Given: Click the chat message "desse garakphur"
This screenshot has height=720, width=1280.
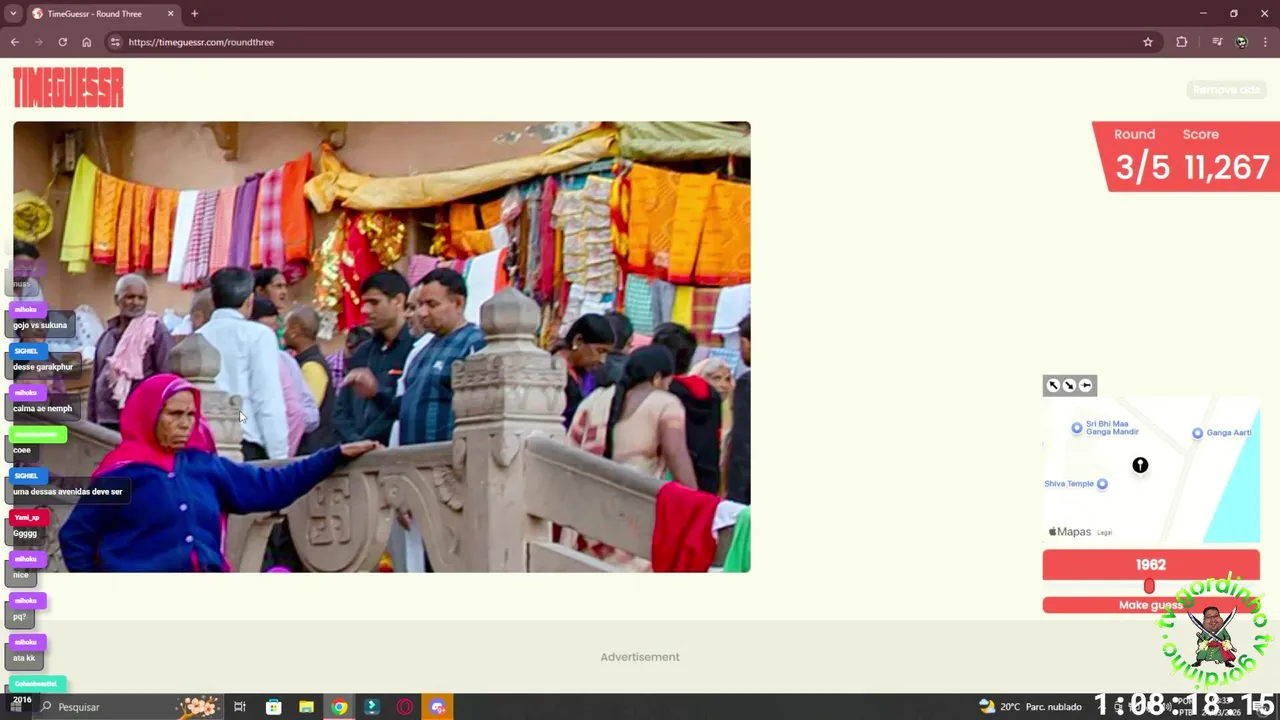Looking at the screenshot, I should click(43, 367).
